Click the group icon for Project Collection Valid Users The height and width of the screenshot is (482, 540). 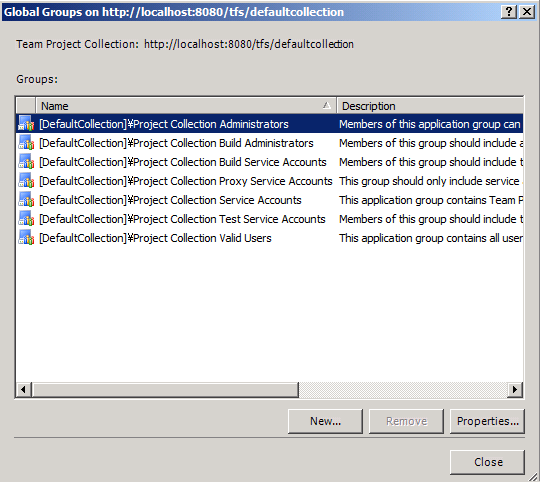[26, 238]
